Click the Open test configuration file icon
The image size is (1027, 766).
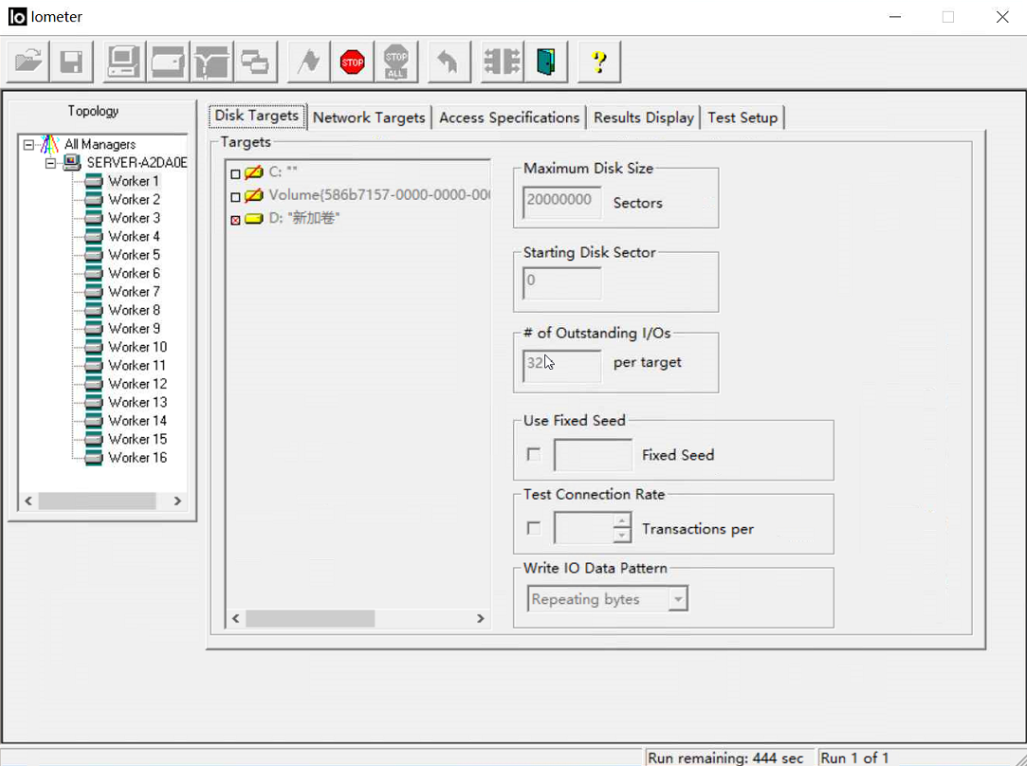(29, 62)
